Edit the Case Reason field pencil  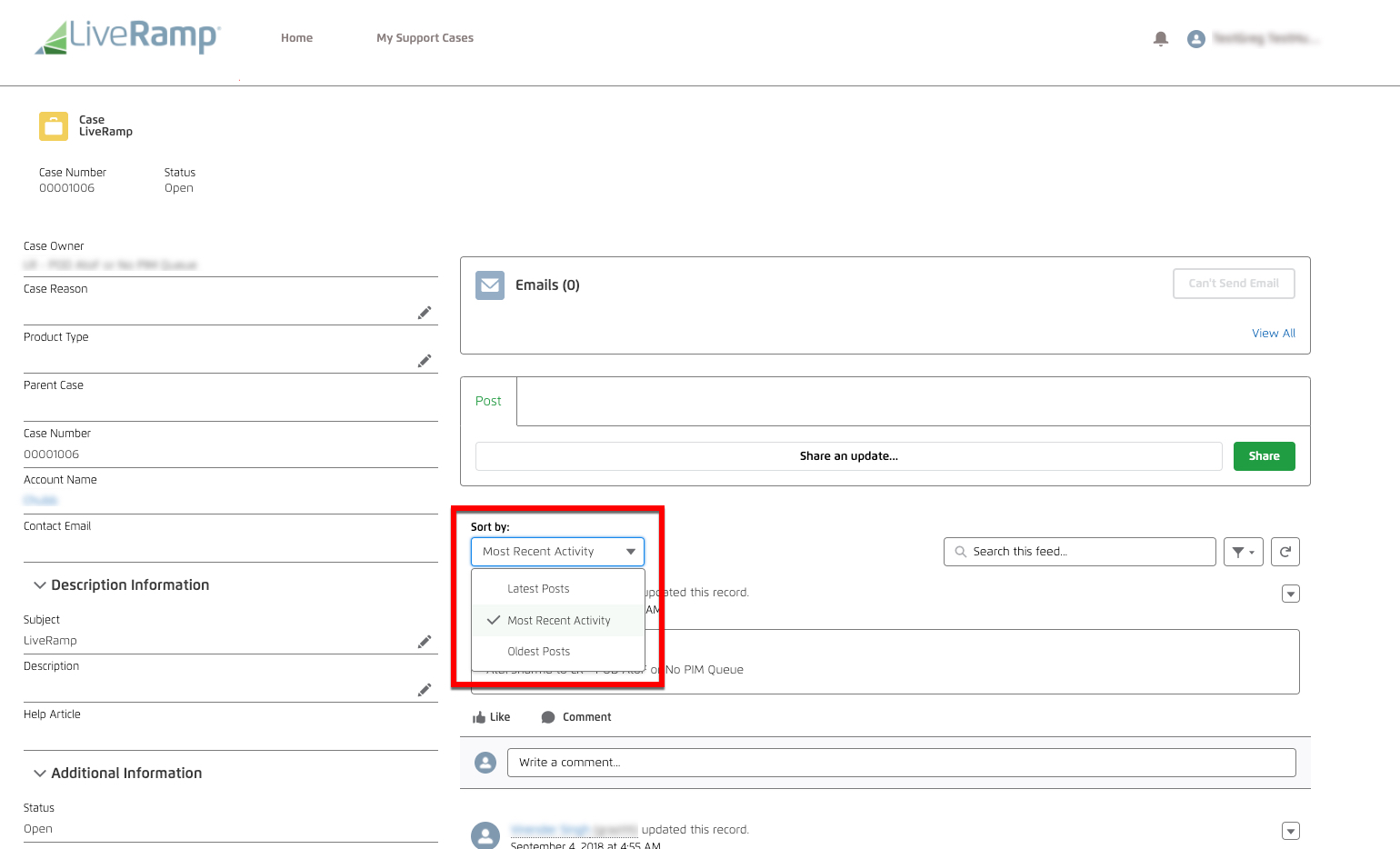point(425,313)
